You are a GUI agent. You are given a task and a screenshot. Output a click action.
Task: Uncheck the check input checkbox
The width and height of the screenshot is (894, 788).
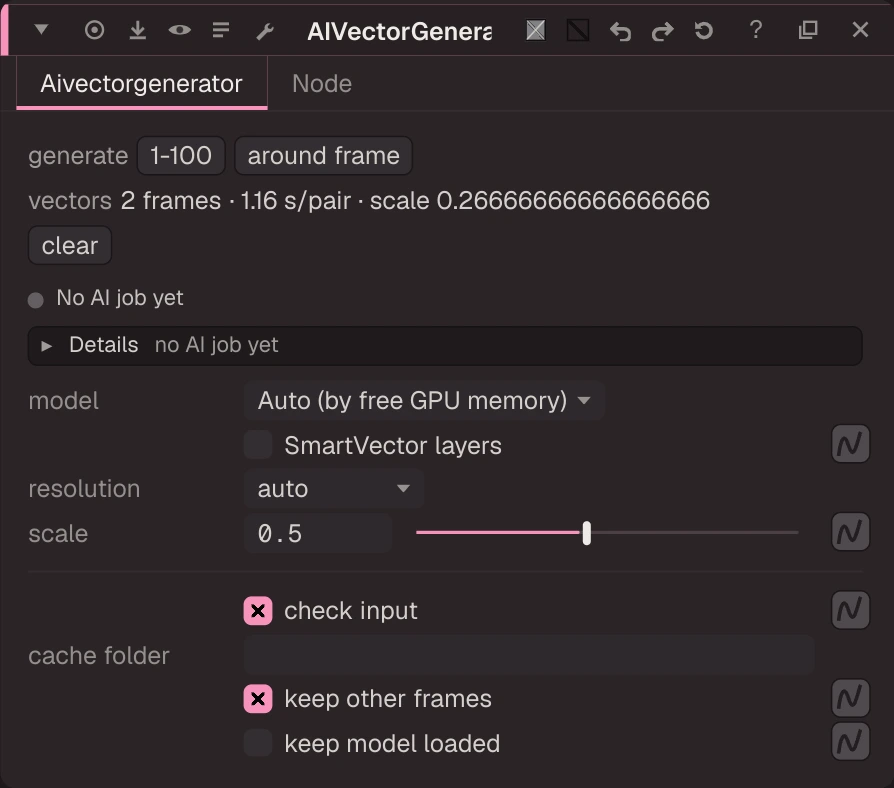click(258, 611)
